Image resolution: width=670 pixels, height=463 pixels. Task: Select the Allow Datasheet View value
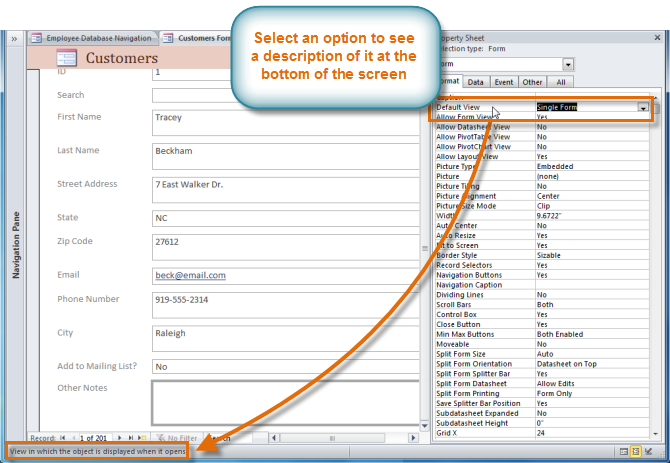pyautogui.click(x=592, y=127)
